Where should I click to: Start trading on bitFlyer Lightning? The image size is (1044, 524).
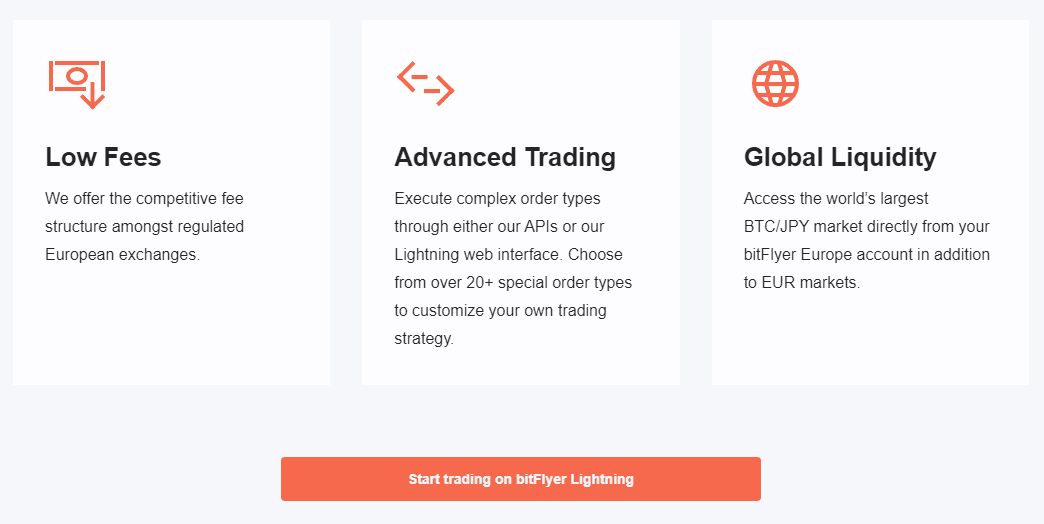point(521,479)
